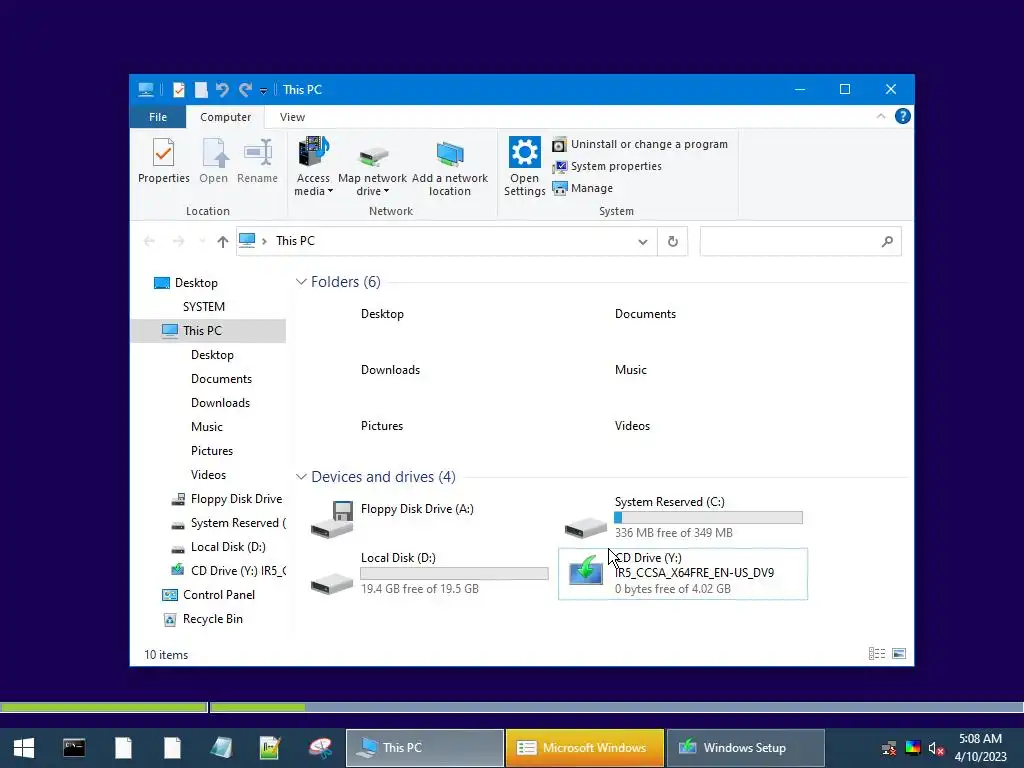Select Floppy Disk Drive in navigation tree
The image size is (1024, 768).
[x=227, y=499]
